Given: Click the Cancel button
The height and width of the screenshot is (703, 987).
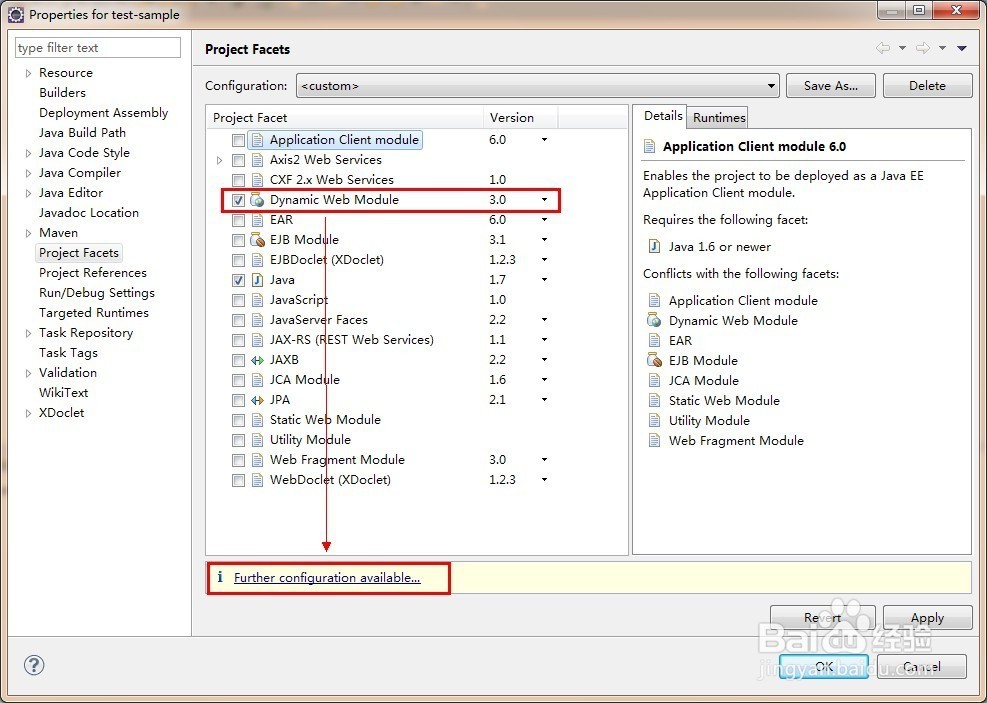Looking at the screenshot, I should coord(922,666).
